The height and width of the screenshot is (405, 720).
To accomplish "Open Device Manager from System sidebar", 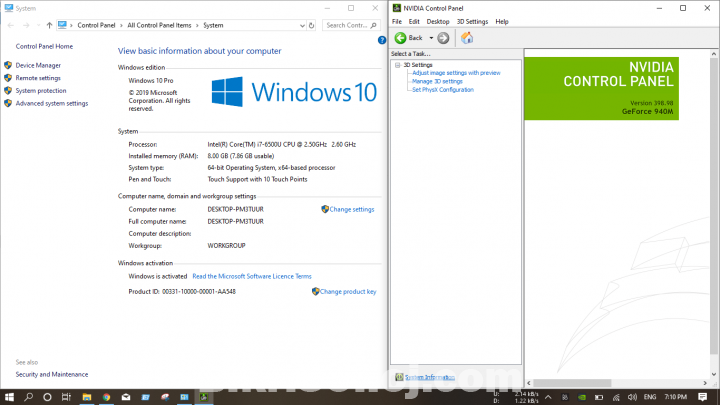I will pos(38,66).
